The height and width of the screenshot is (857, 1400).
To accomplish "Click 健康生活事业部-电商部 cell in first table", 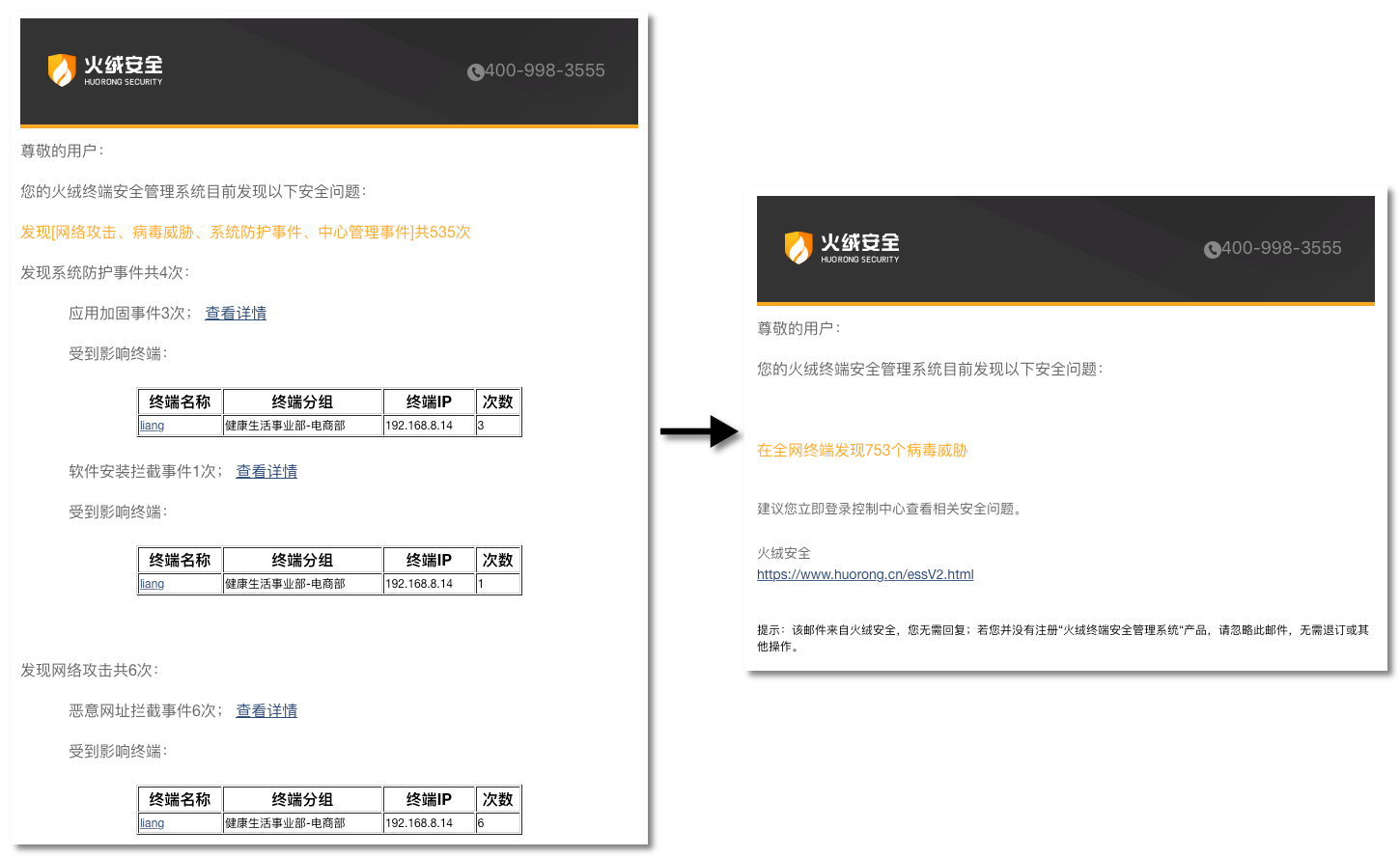I will tap(302, 426).
